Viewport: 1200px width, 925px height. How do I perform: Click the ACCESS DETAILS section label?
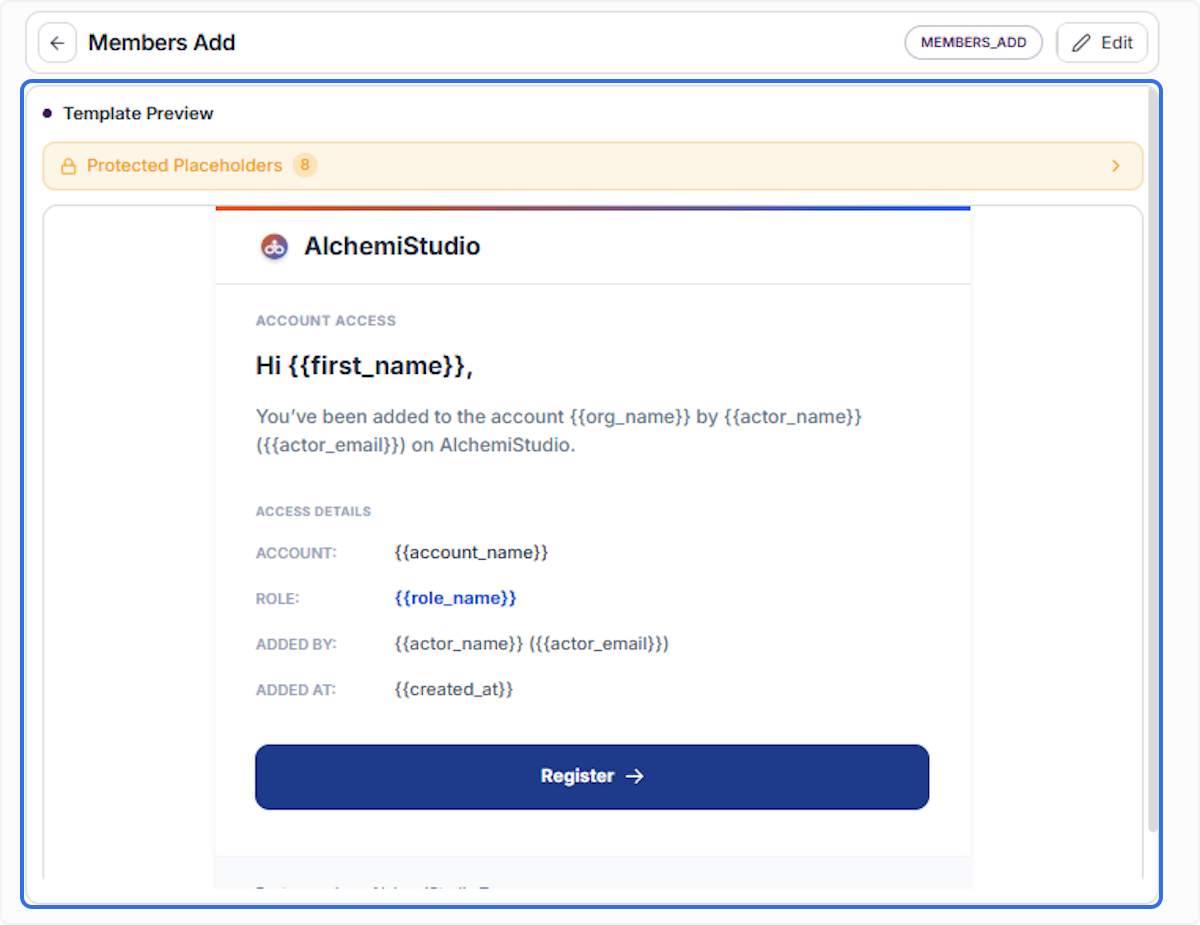313,511
